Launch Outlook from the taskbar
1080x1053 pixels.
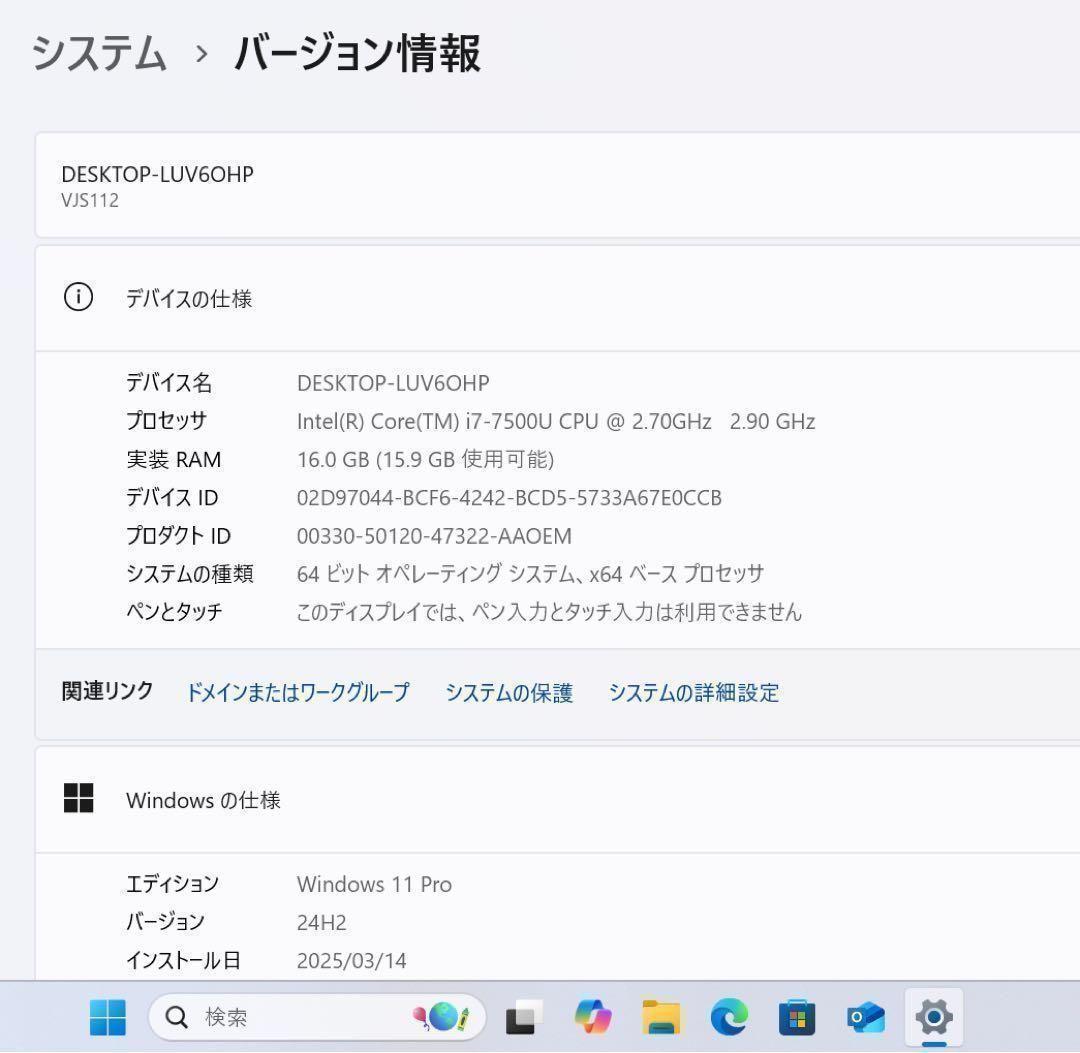866,1016
